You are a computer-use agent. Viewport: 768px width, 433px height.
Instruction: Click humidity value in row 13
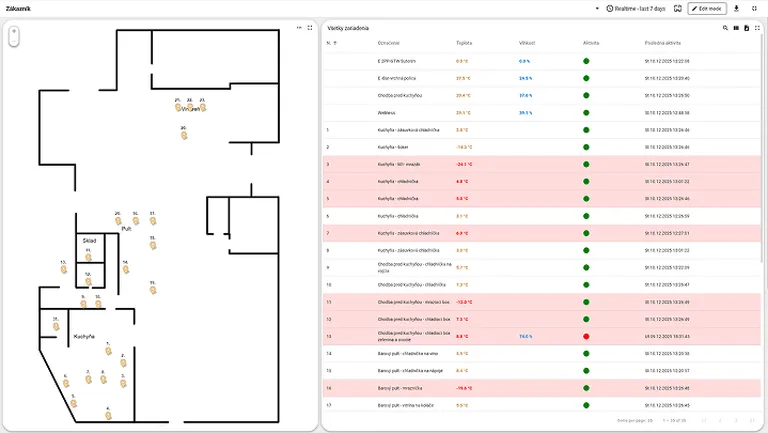point(526,337)
